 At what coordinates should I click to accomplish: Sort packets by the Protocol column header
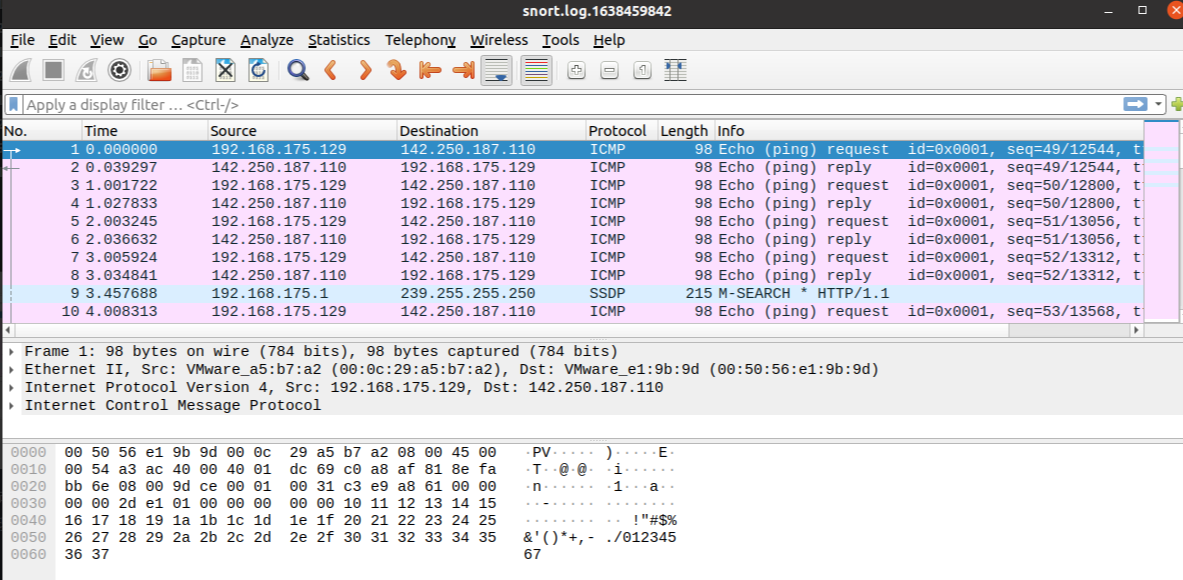[616, 131]
